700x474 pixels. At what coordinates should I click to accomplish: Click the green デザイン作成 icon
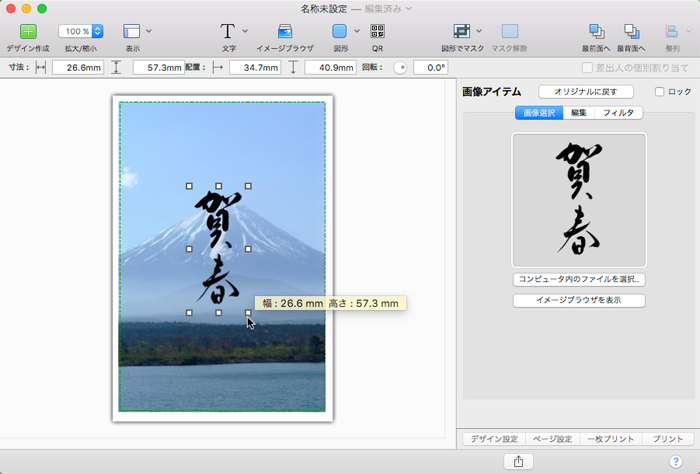click(x=27, y=31)
